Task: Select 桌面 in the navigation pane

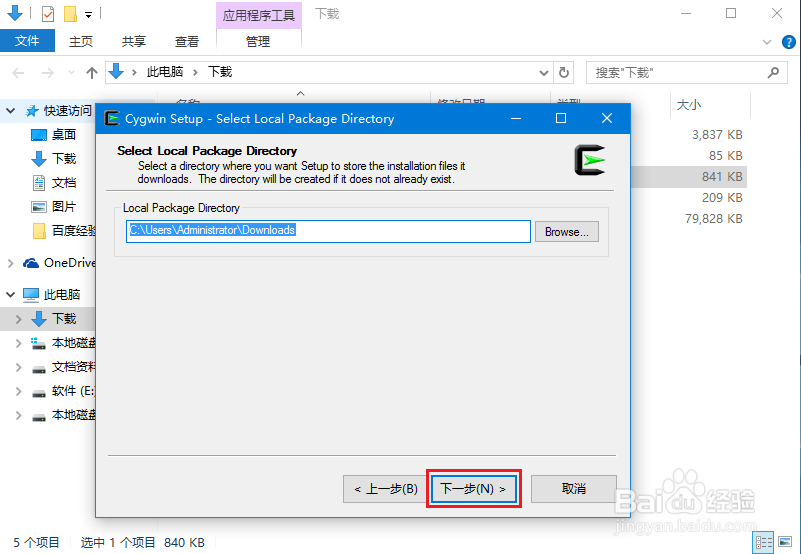Action: tap(63, 134)
